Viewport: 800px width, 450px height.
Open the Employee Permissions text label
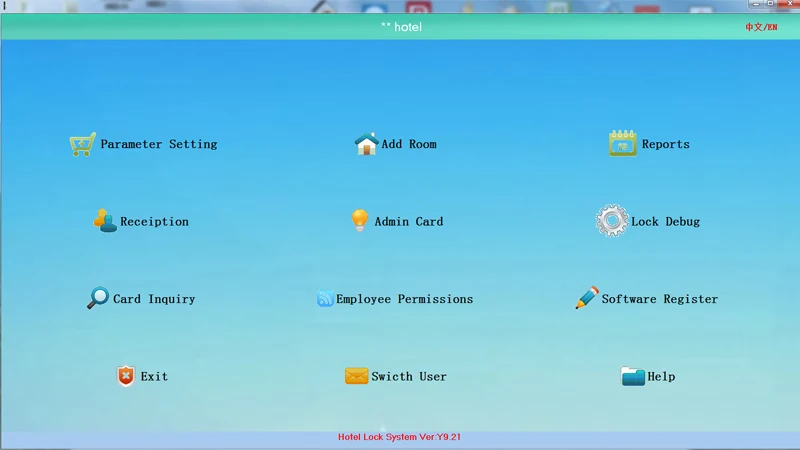[405, 299]
